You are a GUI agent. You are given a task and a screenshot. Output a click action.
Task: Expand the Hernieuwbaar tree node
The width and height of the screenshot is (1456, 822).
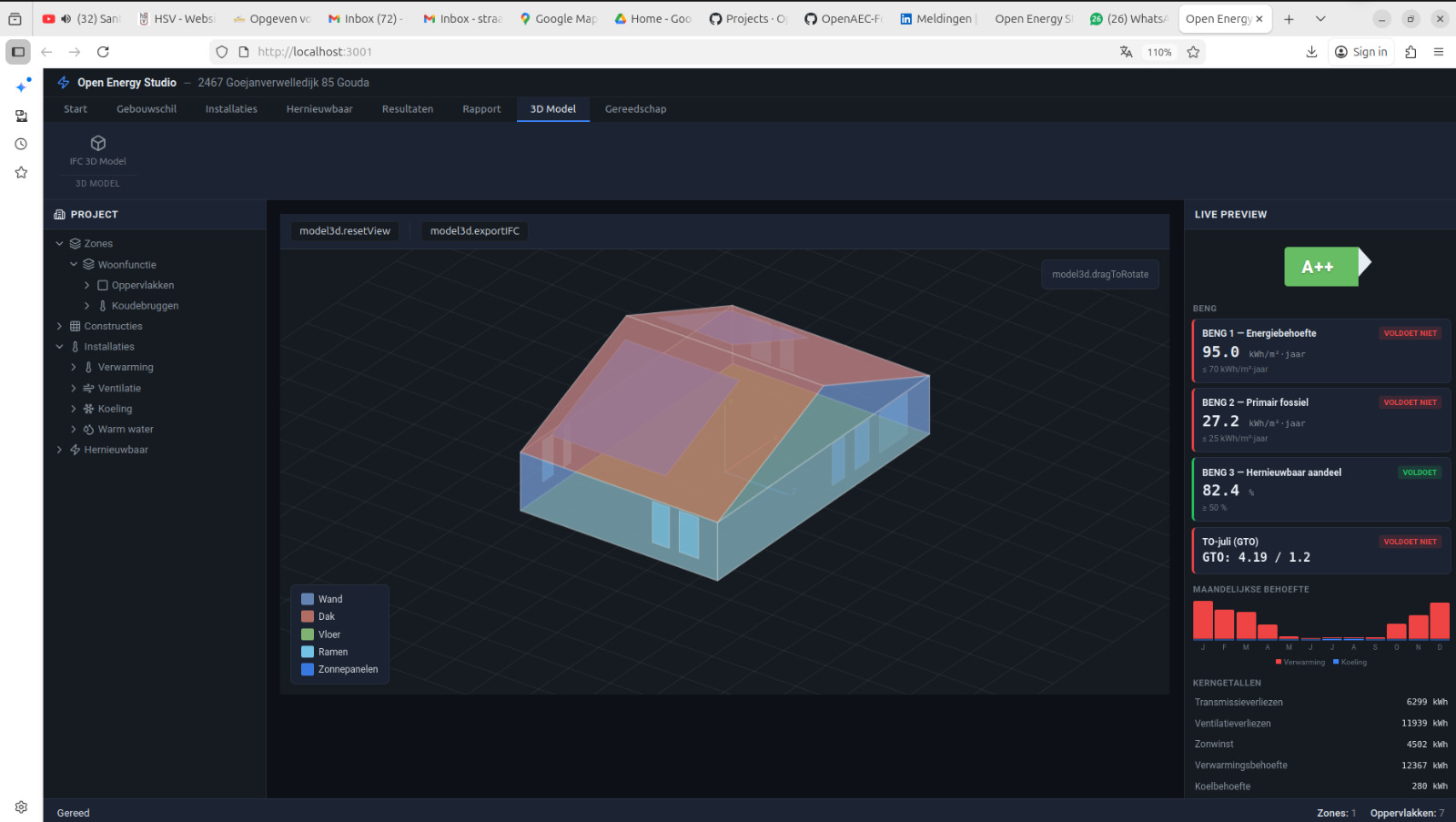tap(60, 450)
